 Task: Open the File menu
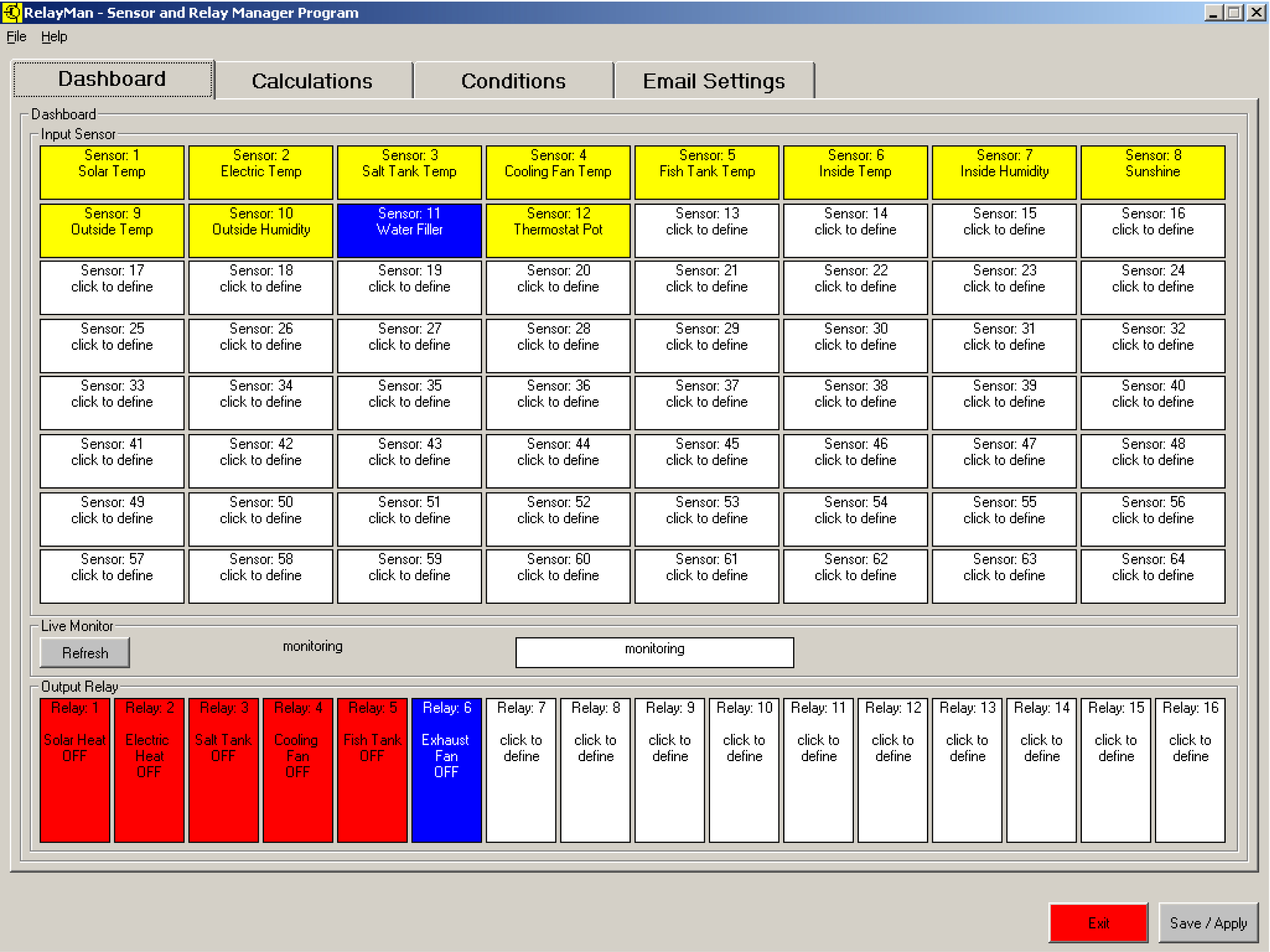click(x=16, y=37)
